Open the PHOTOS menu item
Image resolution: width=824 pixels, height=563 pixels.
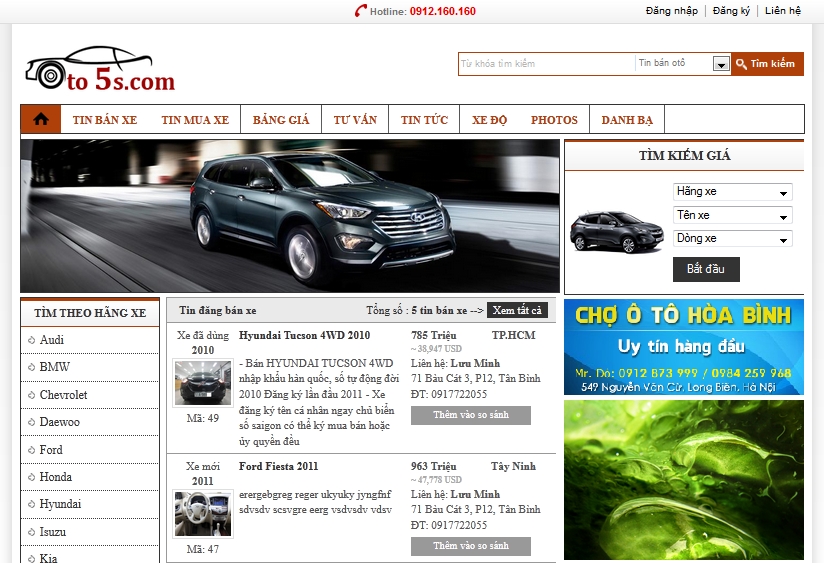tap(554, 120)
